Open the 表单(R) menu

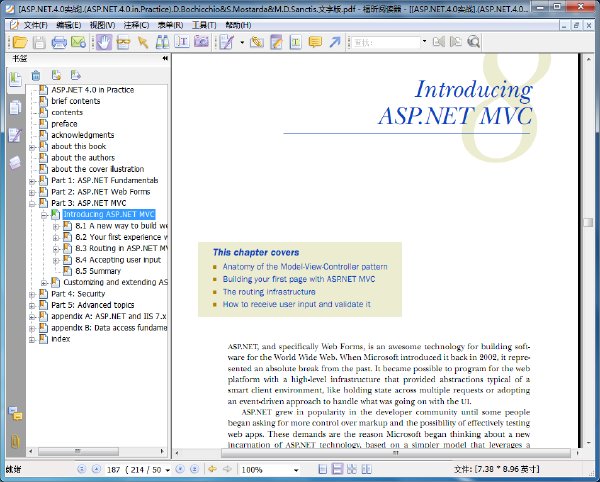tap(170, 25)
